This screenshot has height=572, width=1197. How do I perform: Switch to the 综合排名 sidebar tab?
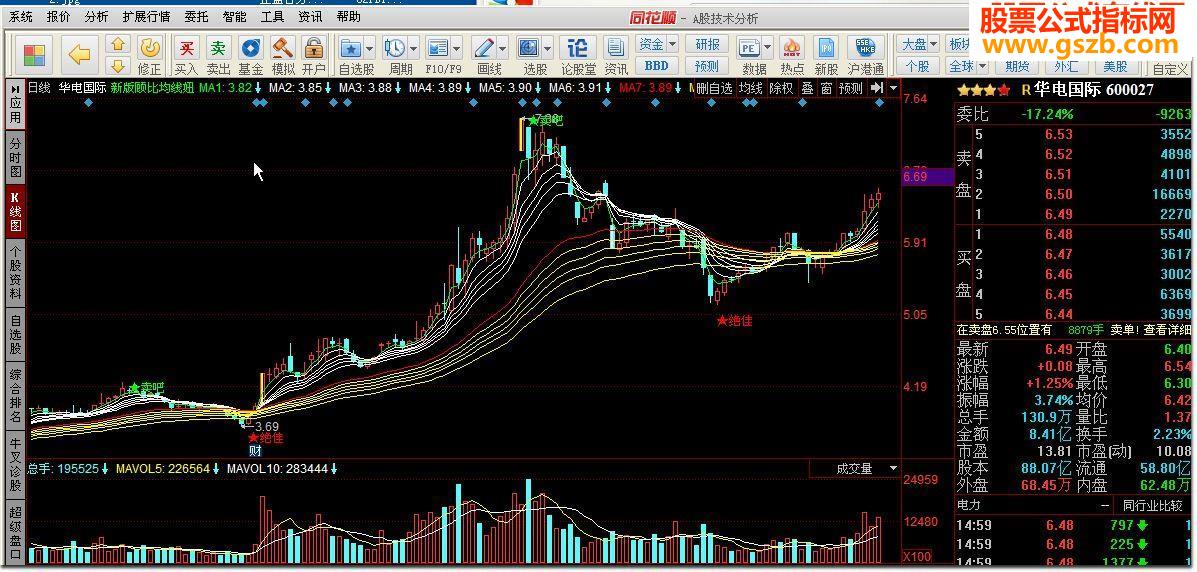pyautogui.click(x=15, y=396)
